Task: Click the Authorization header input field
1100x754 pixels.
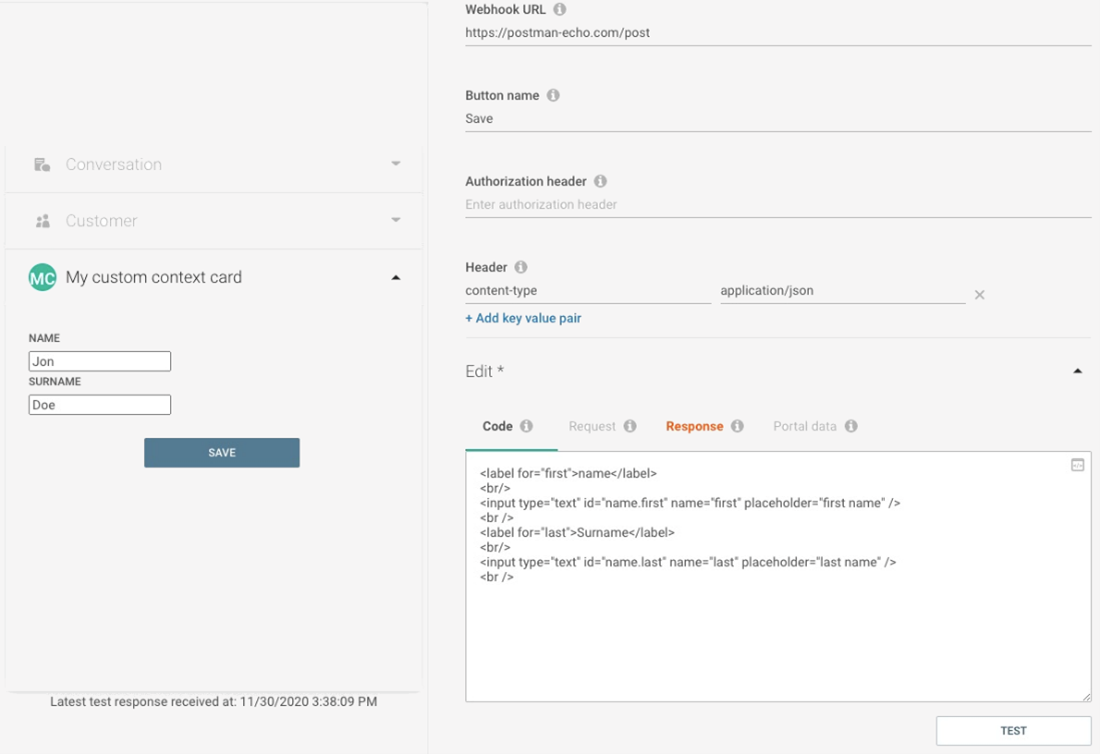Action: (x=777, y=205)
